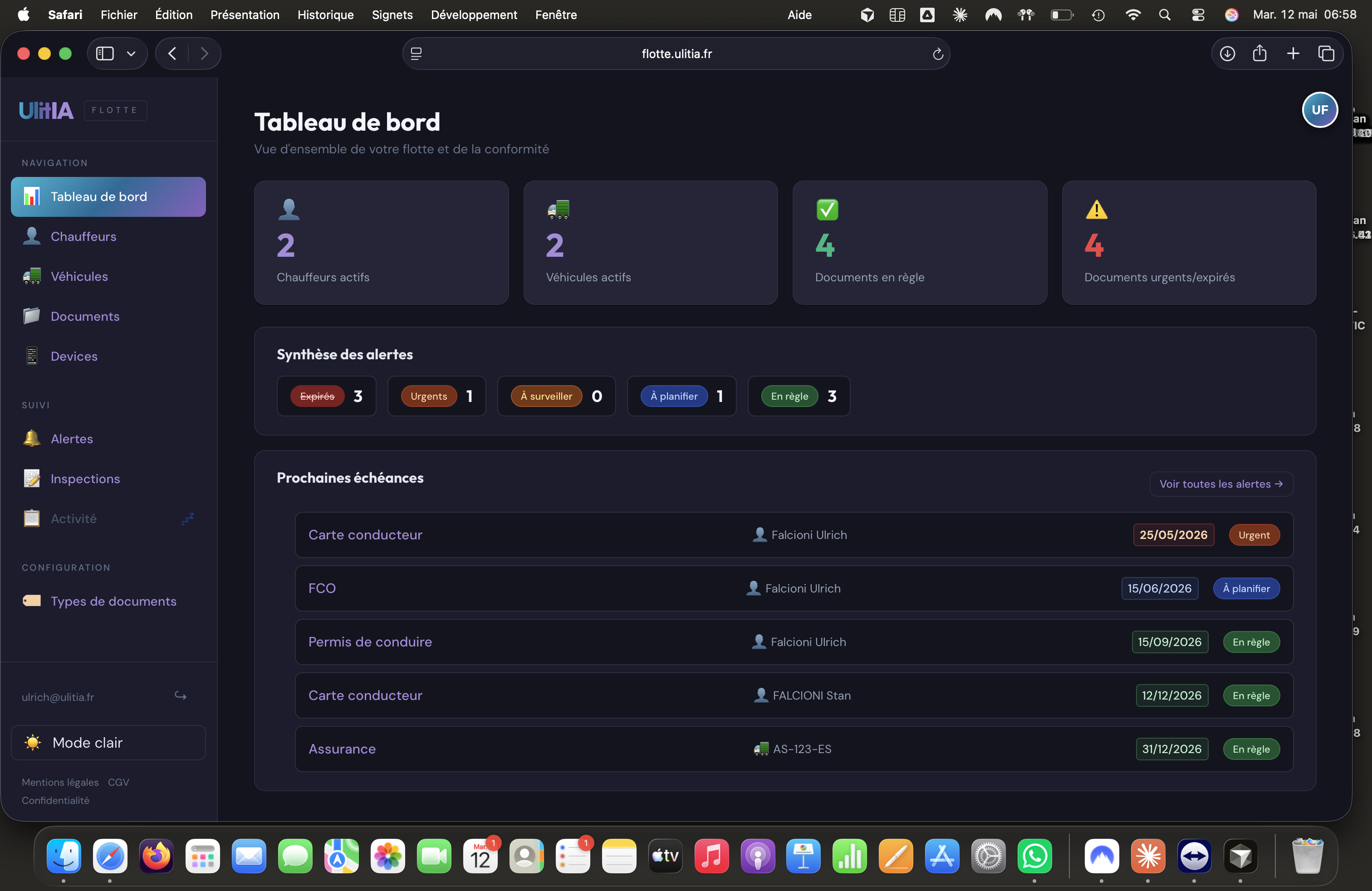Open the Fichier menu
1372x891 pixels.
[119, 15]
